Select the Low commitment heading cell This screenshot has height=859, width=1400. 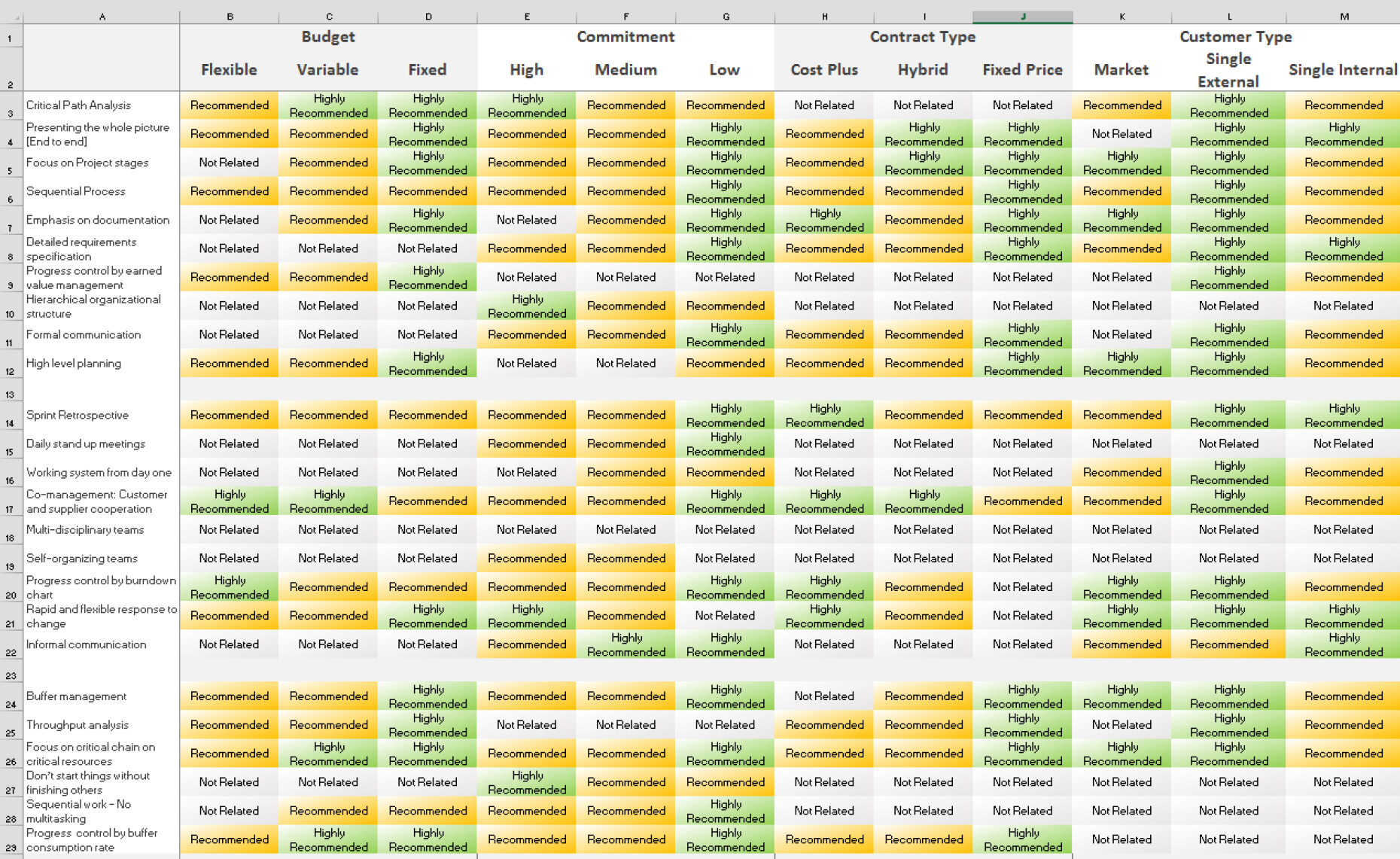pos(724,70)
